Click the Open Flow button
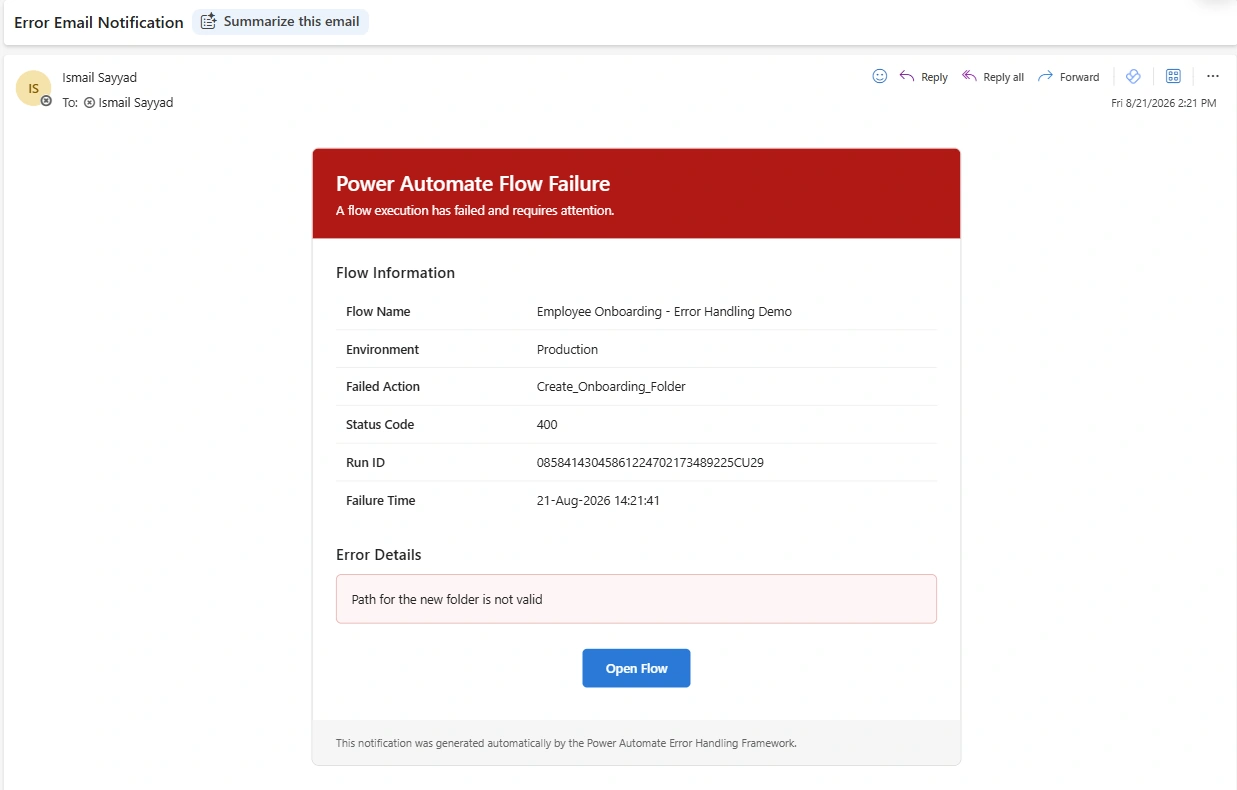 click(x=636, y=668)
